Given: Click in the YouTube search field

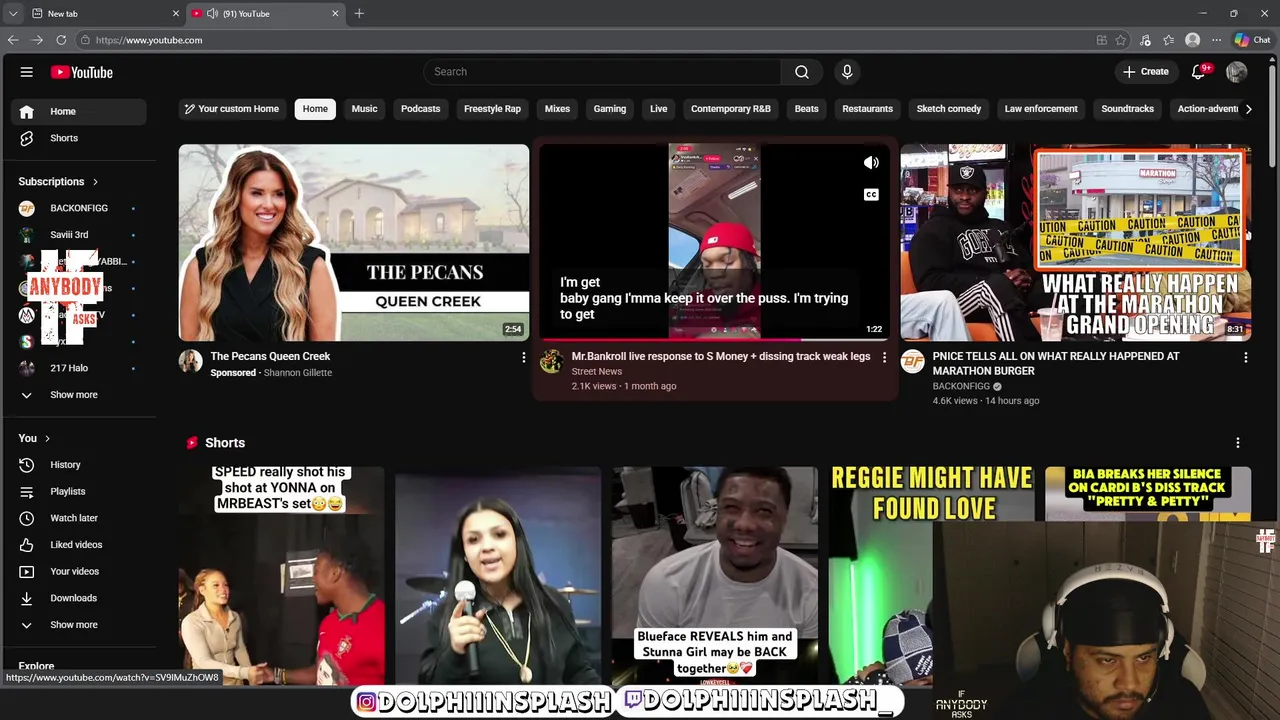Looking at the screenshot, I should tap(602, 72).
